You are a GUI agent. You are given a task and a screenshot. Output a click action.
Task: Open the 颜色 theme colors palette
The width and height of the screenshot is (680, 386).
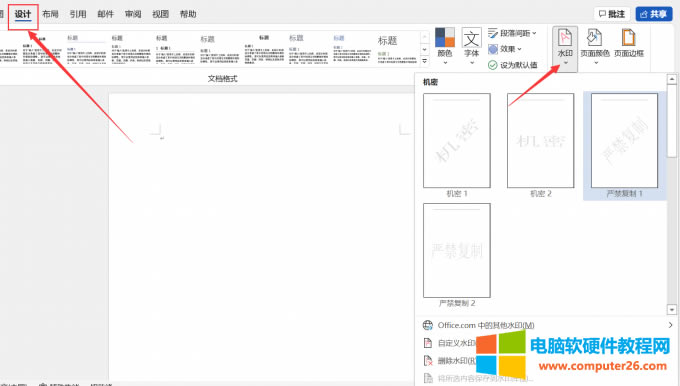coord(445,46)
